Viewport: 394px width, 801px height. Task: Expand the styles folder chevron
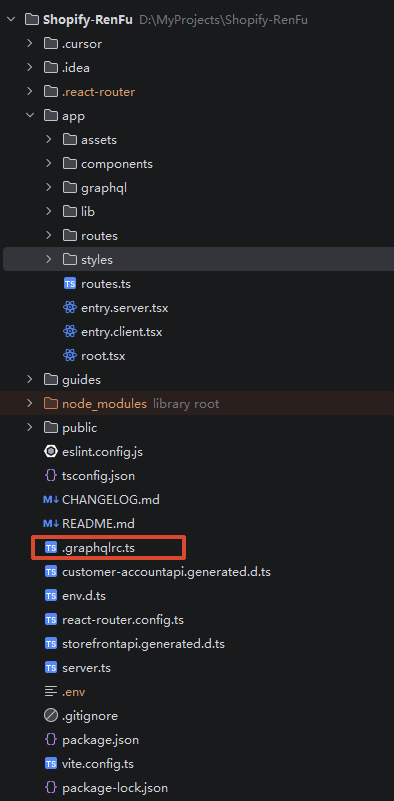pyautogui.click(x=49, y=260)
